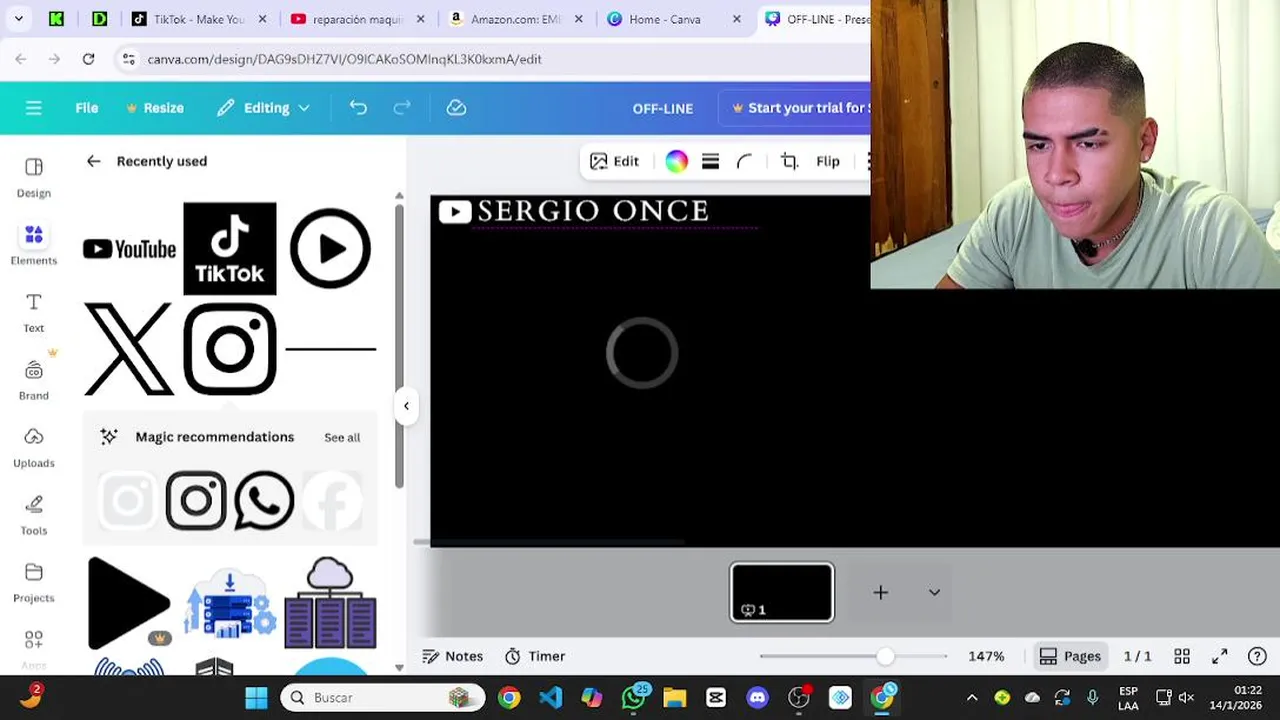Select the SERGIO ONCE text on canvas

pos(593,211)
